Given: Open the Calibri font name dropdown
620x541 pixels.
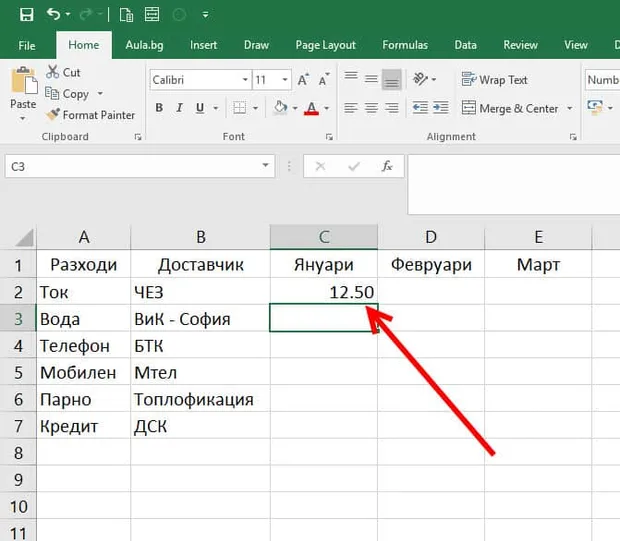Looking at the screenshot, I should tap(245, 80).
